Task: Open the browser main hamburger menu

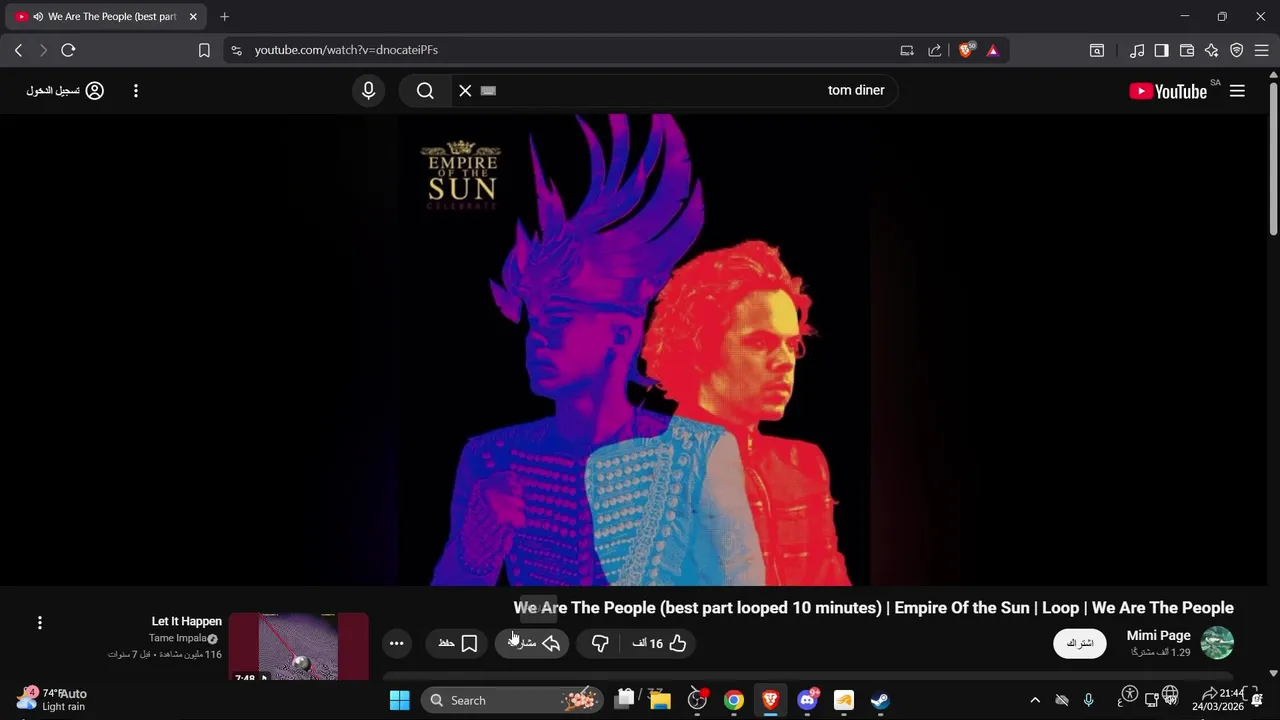Action: (x=1262, y=50)
